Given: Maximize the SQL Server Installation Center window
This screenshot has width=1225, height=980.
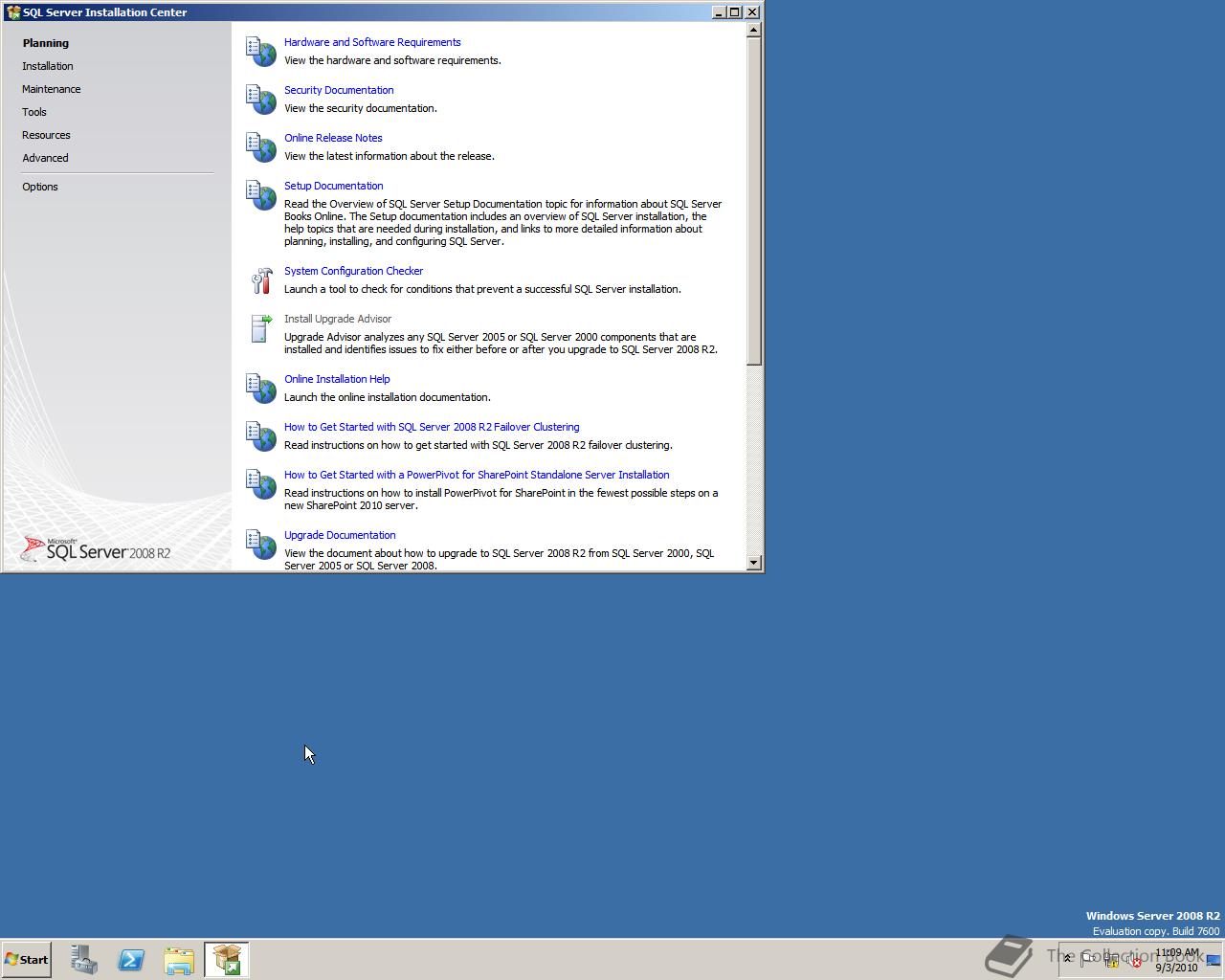Looking at the screenshot, I should [x=734, y=12].
